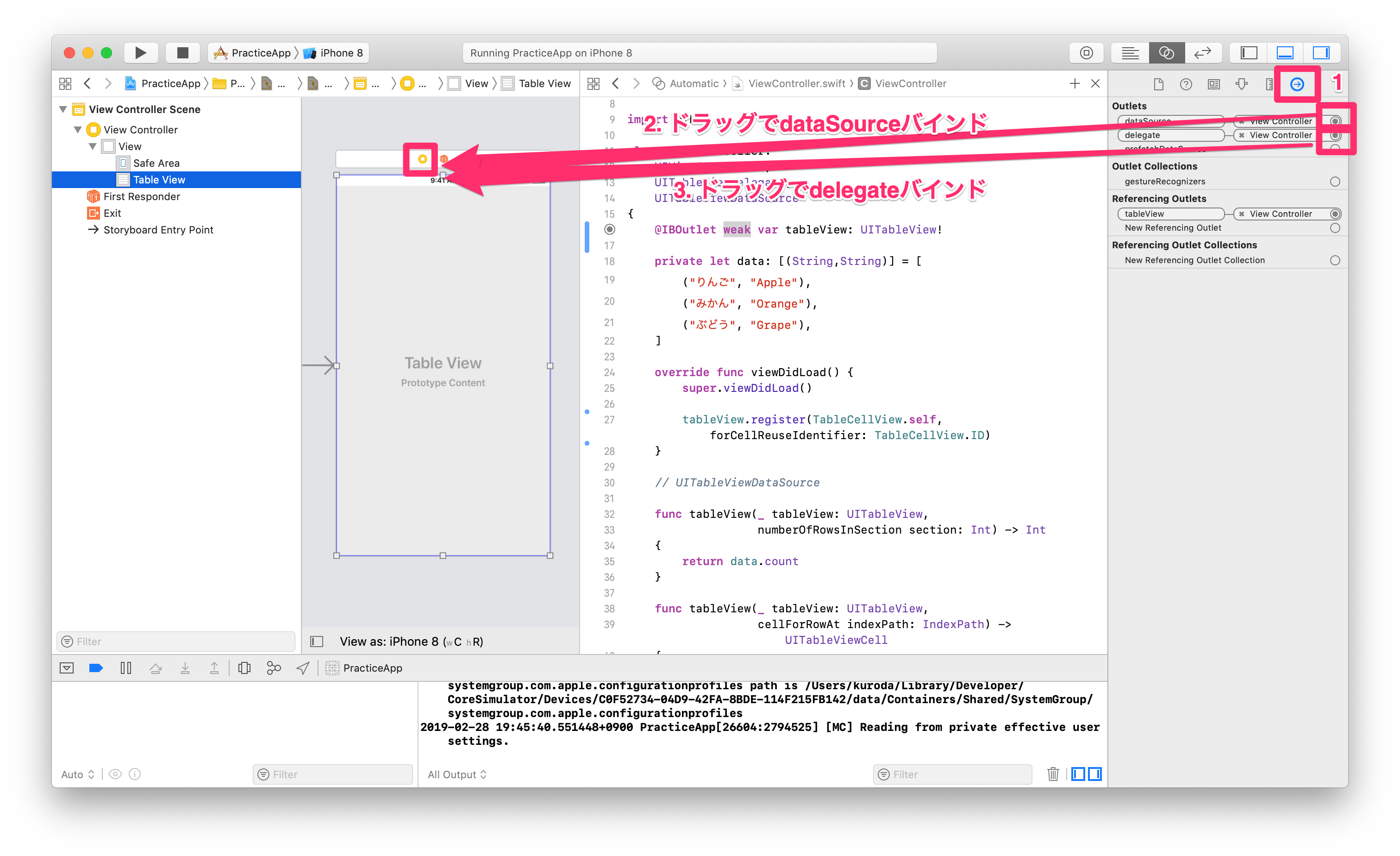Click the New Referencing Outlet circle

1335,228
